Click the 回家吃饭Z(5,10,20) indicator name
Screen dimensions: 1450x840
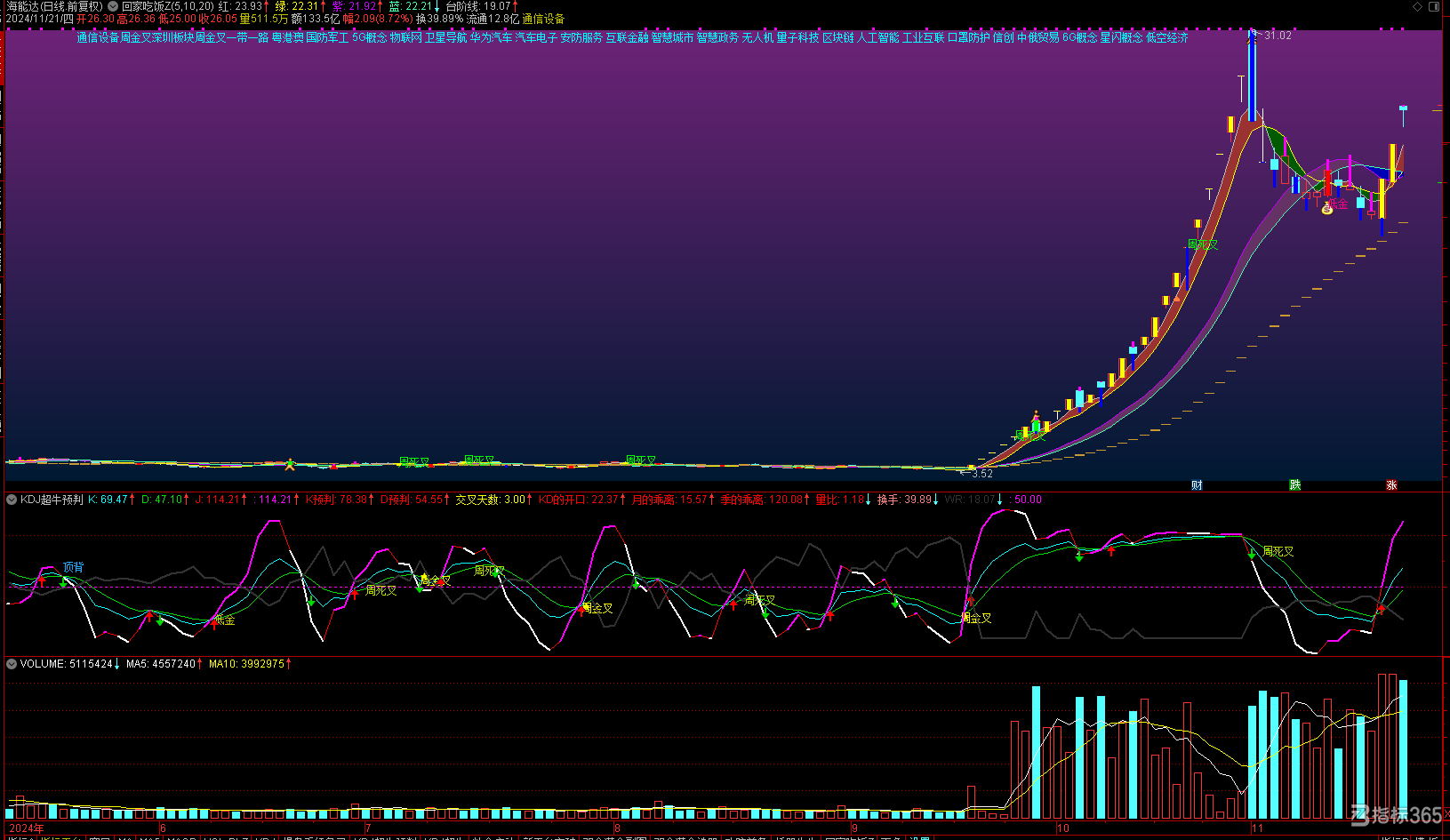(x=168, y=6)
